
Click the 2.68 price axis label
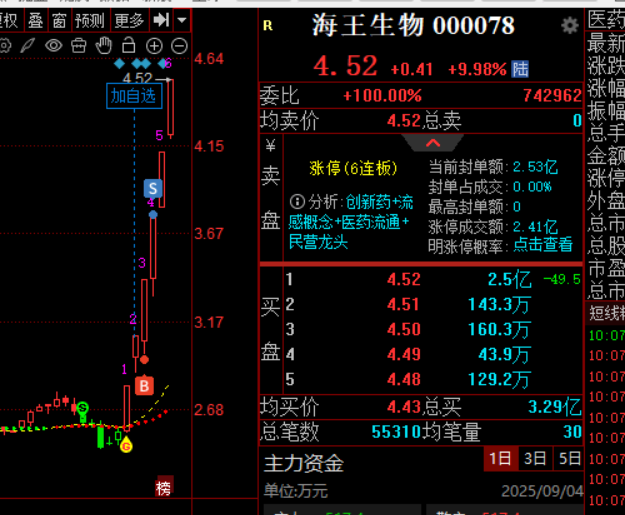pyautogui.click(x=209, y=410)
